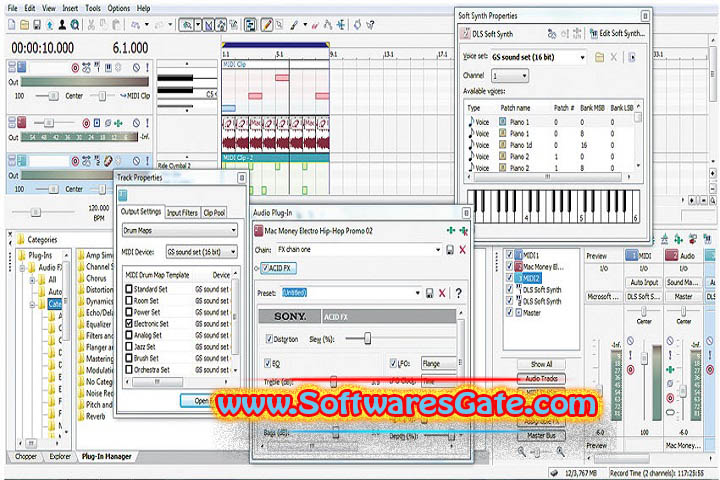Click first MIDI track volume slider
The height and width of the screenshot is (480, 720).
(x=53, y=96)
